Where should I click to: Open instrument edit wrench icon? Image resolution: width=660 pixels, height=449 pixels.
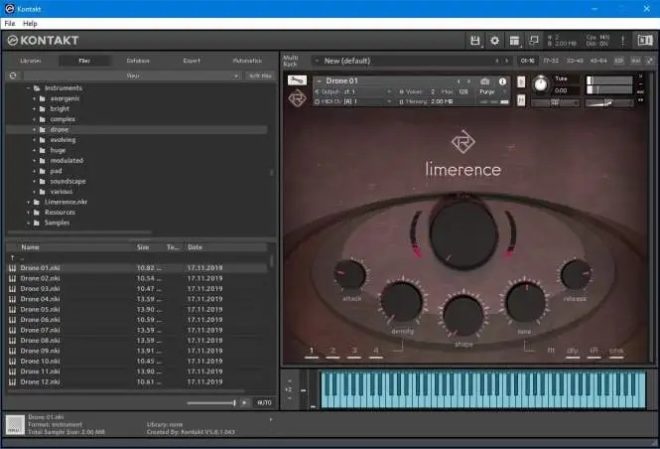(x=297, y=80)
